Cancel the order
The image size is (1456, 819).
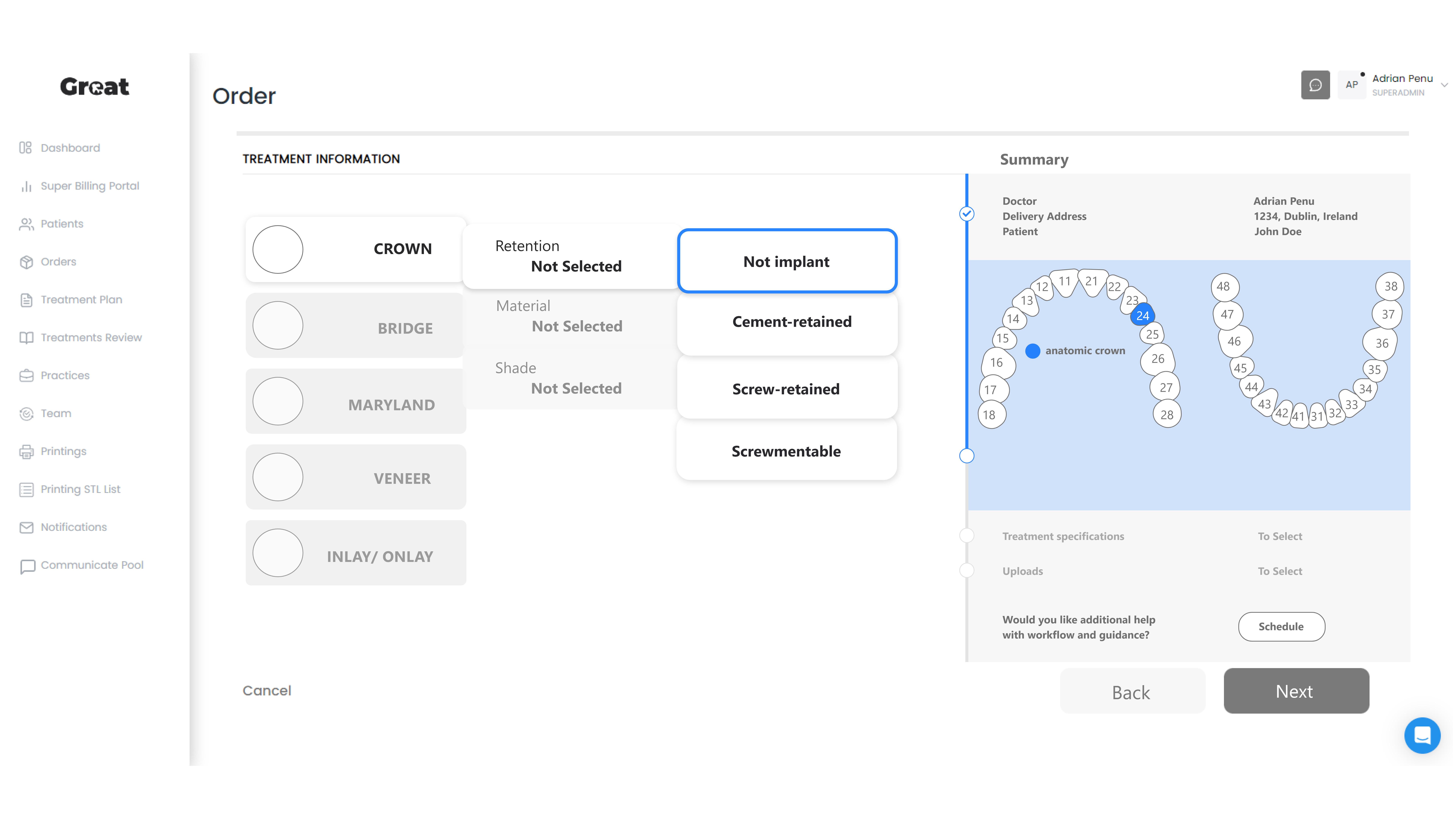267,691
